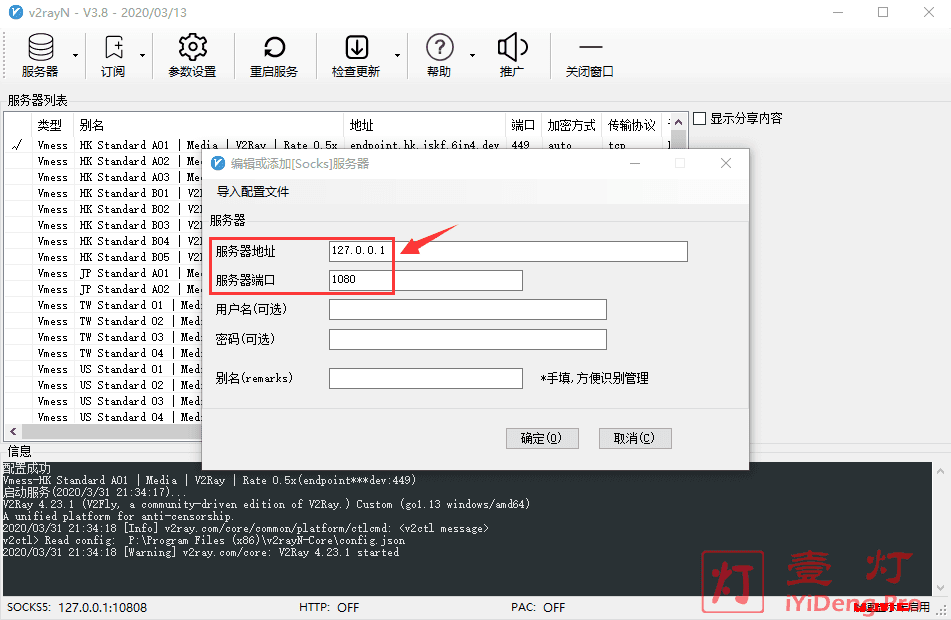
Task: Focus the 用户名(可选) input field
Action: [x=468, y=309]
